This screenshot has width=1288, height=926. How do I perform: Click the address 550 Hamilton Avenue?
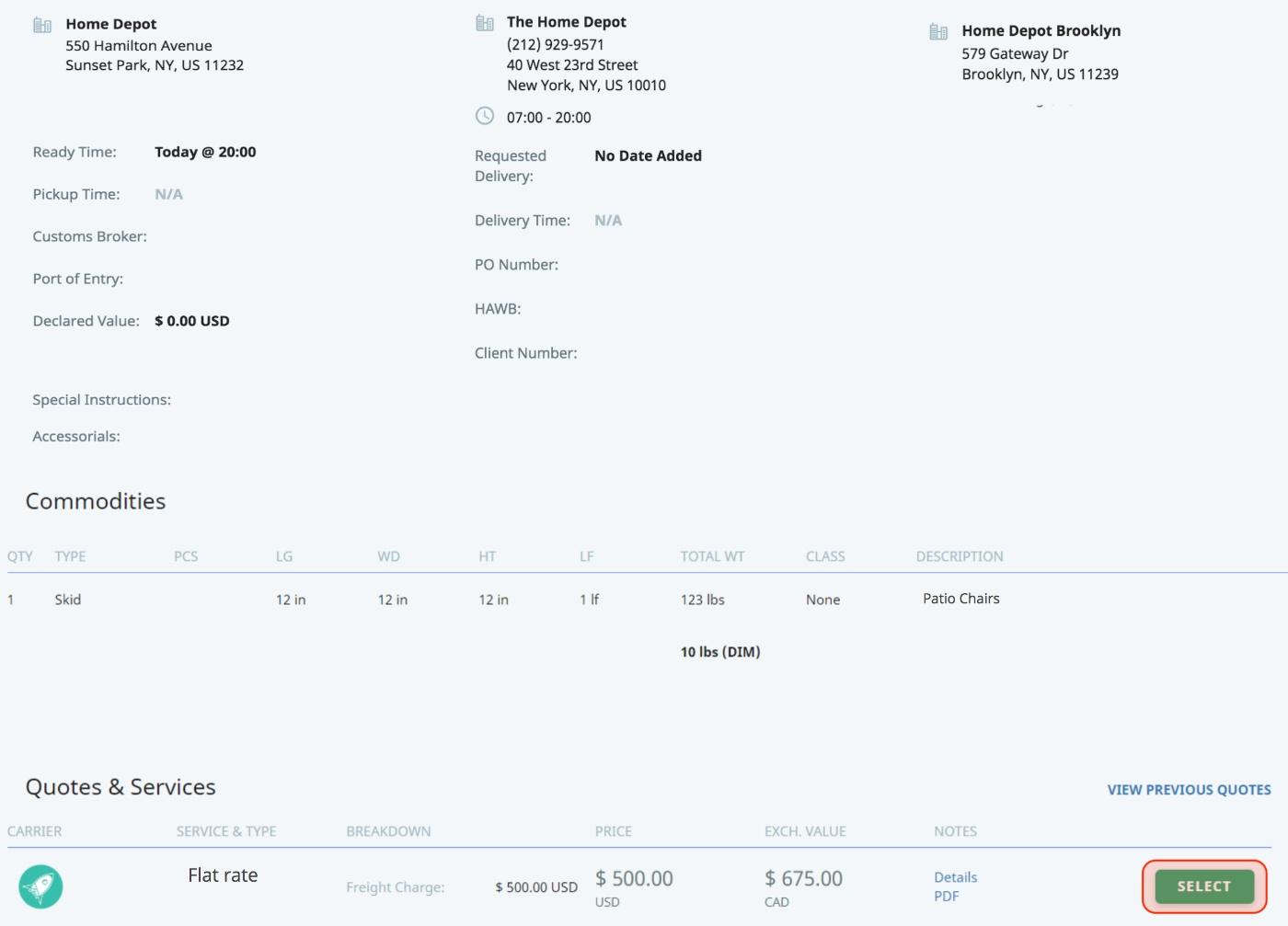point(139,46)
